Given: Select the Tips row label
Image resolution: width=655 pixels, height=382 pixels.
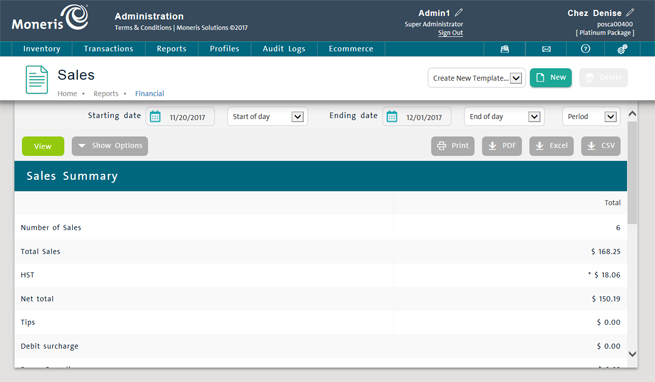Looking at the screenshot, I should 28,322.
